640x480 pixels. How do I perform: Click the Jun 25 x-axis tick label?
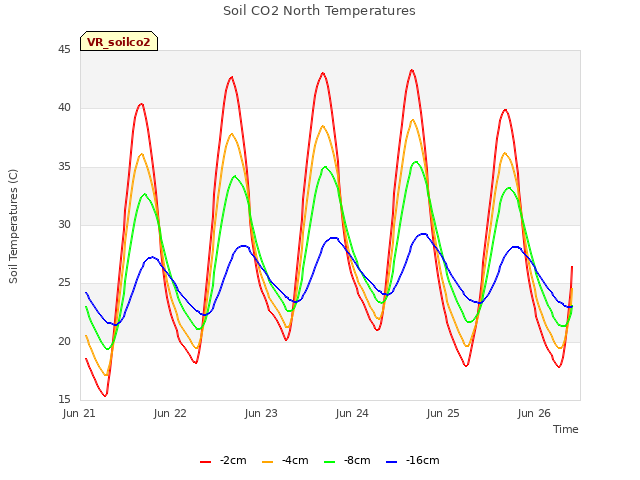443,413
